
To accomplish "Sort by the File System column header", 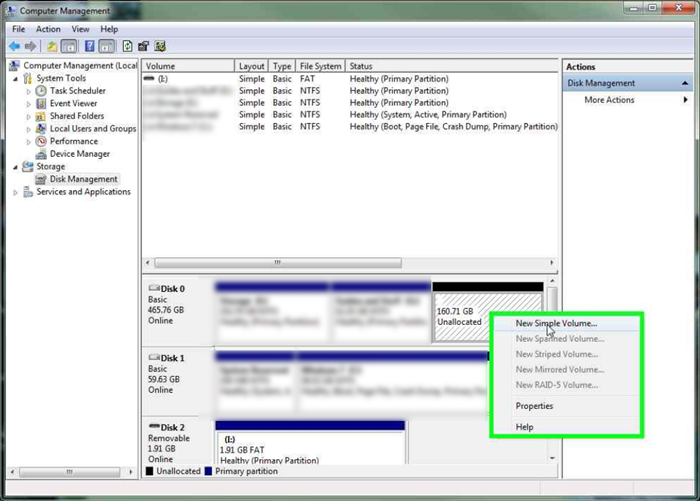I will 320,66.
